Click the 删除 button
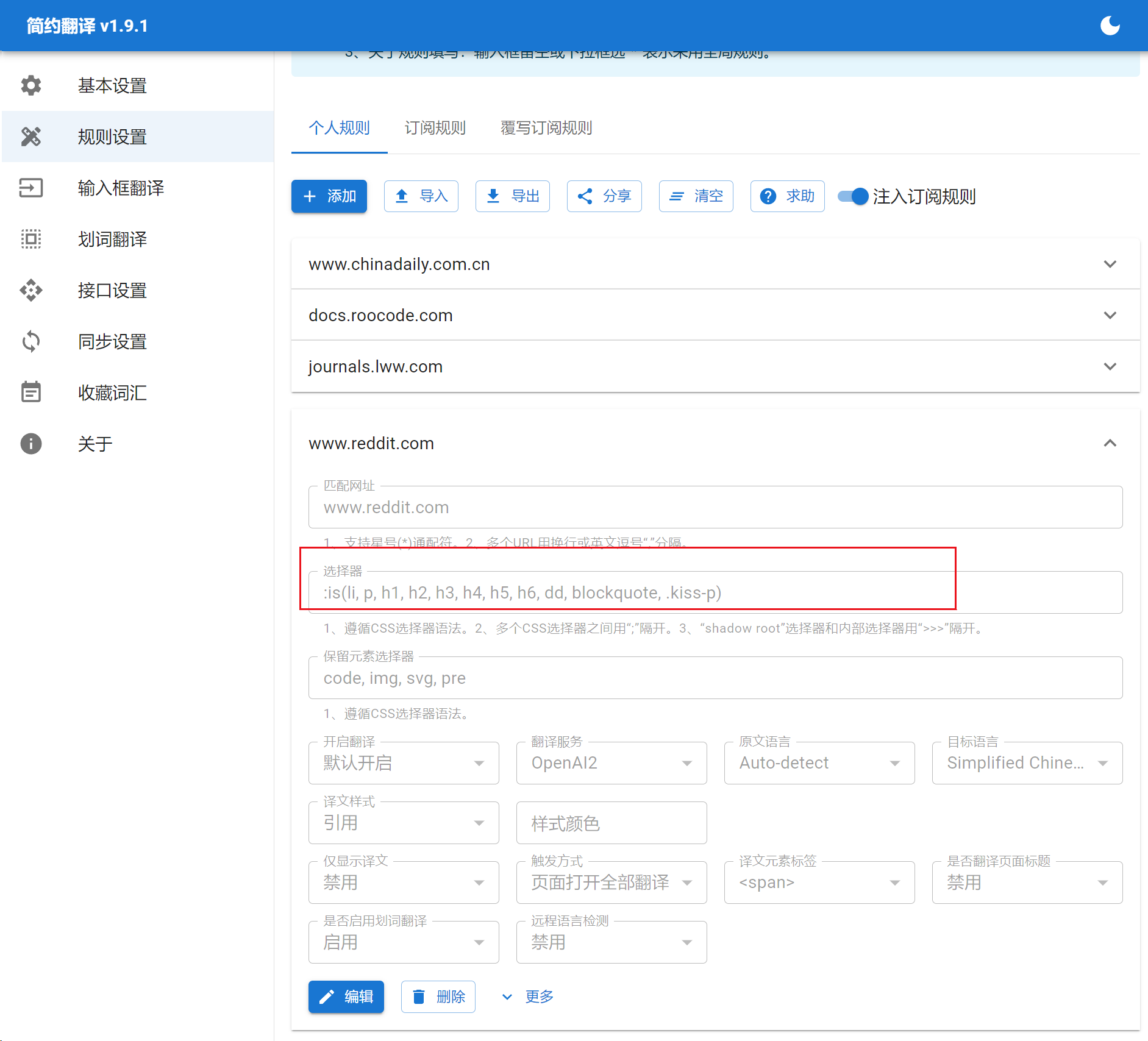This screenshot has height=1041, width=1148. pos(438,997)
